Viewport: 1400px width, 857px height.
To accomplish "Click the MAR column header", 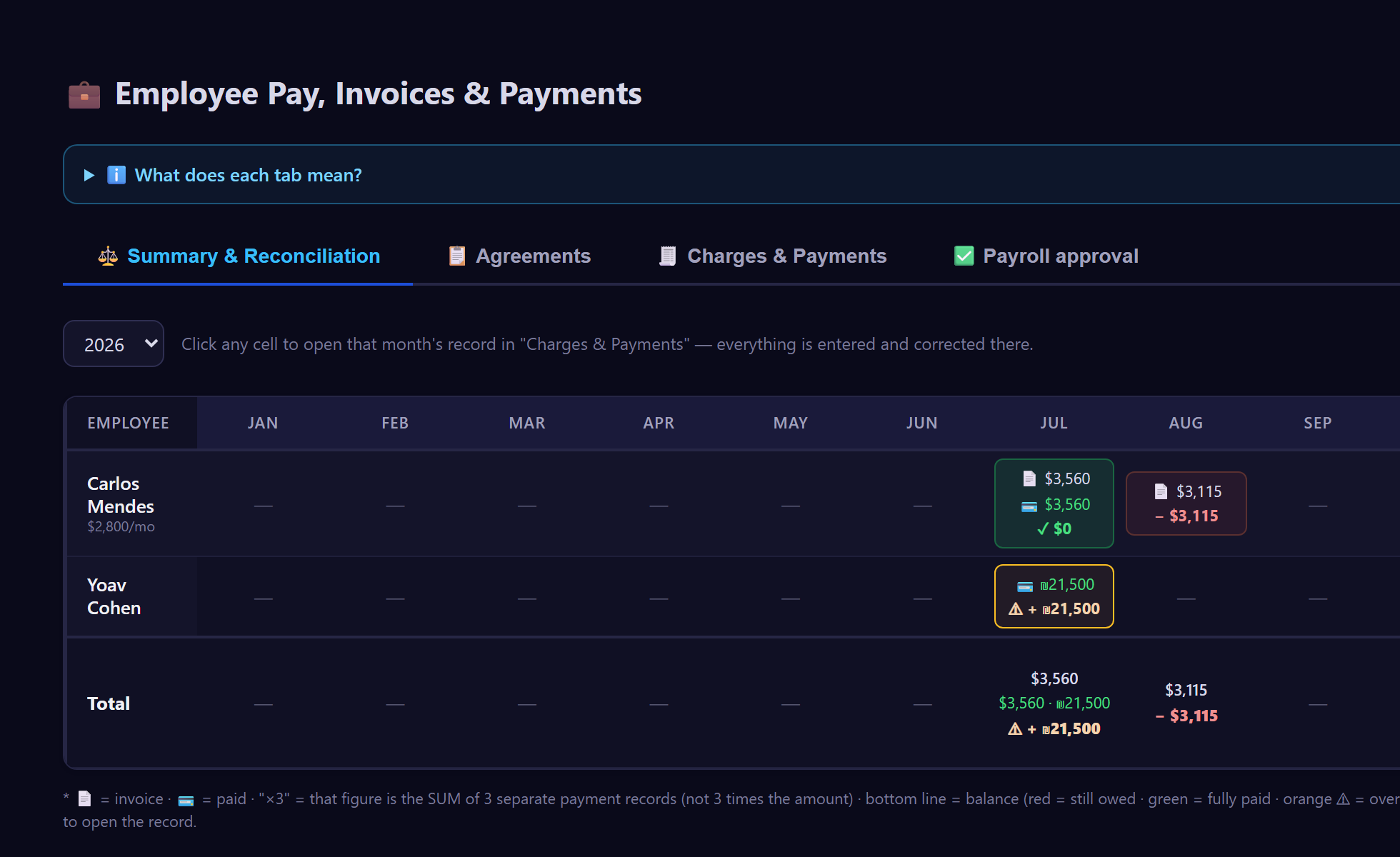I will point(527,423).
